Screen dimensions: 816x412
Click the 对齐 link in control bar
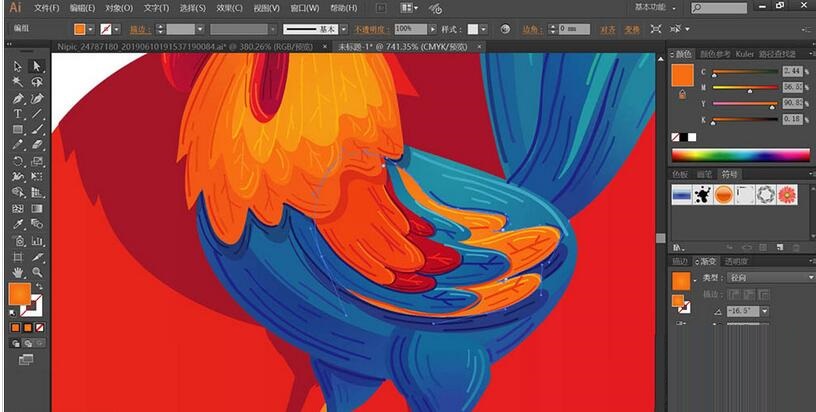(607, 29)
